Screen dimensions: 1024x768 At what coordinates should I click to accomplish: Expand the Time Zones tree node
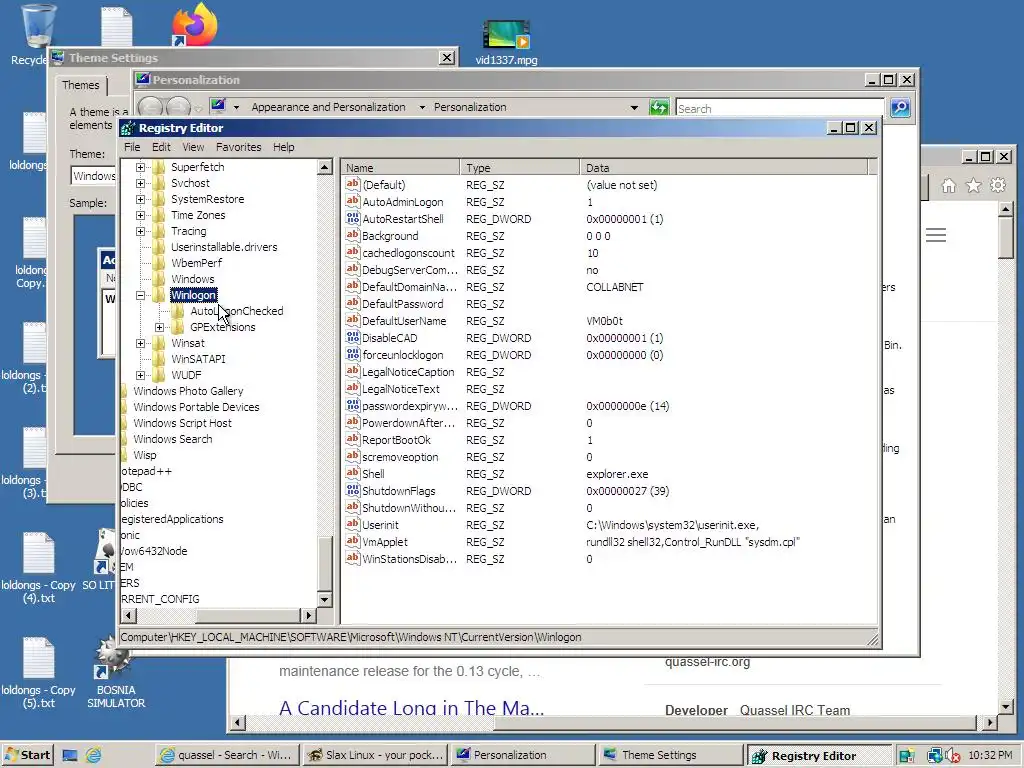[140, 216]
